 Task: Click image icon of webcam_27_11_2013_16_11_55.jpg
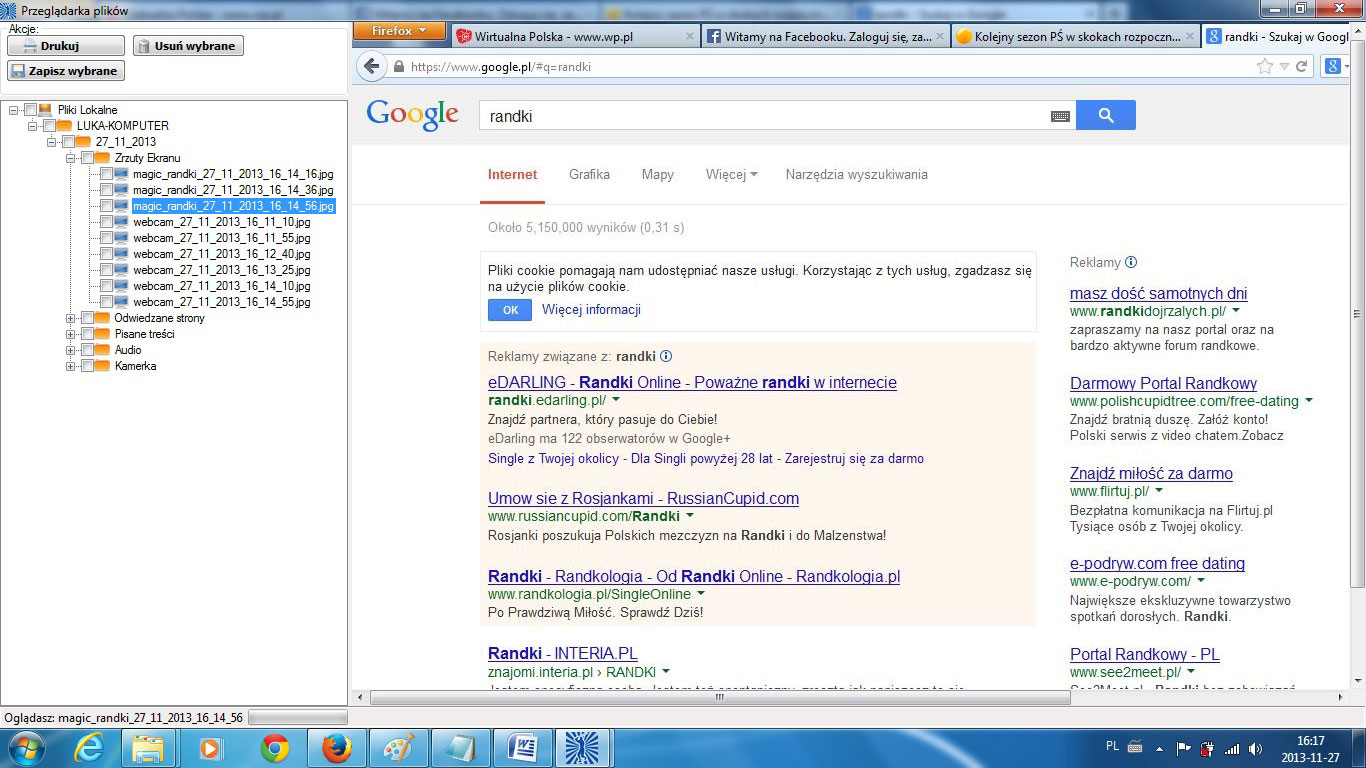[121, 238]
